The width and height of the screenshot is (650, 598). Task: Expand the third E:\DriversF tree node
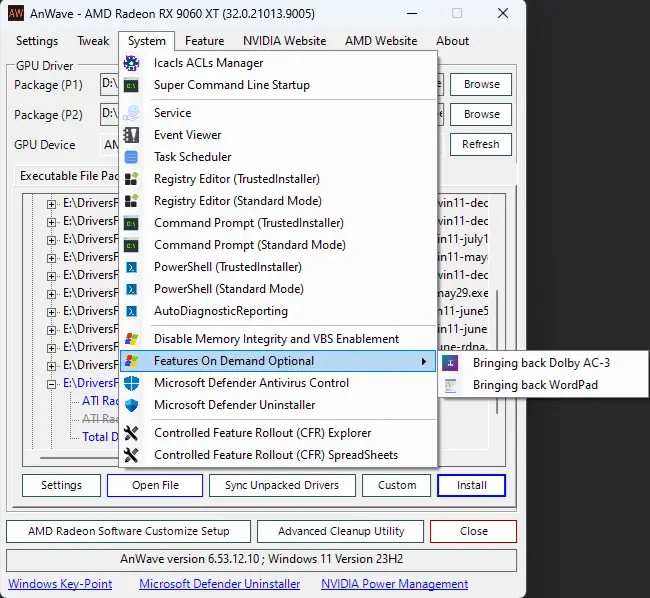51,240
